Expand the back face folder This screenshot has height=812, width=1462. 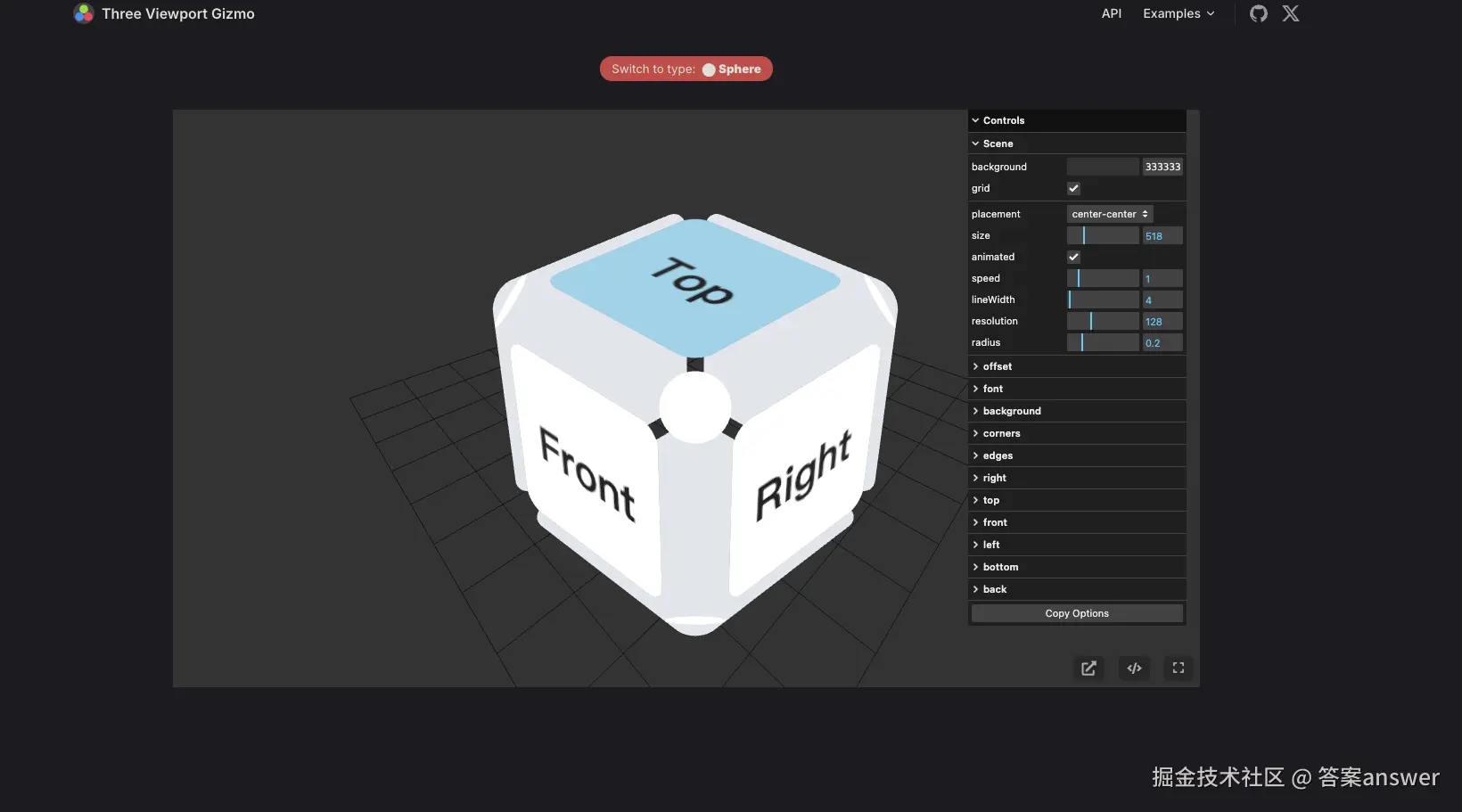click(x=1077, y=589)
